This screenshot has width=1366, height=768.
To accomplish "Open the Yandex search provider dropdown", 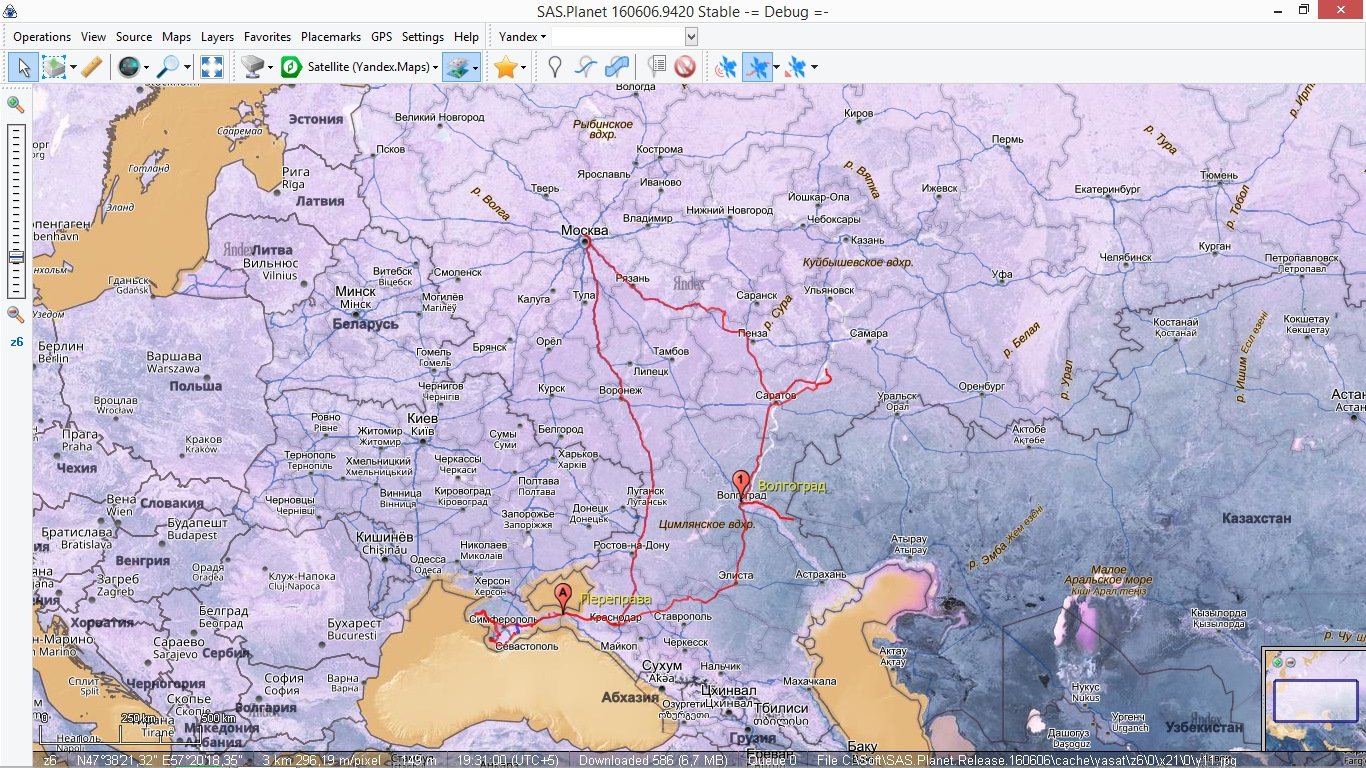I will [523, 36].
